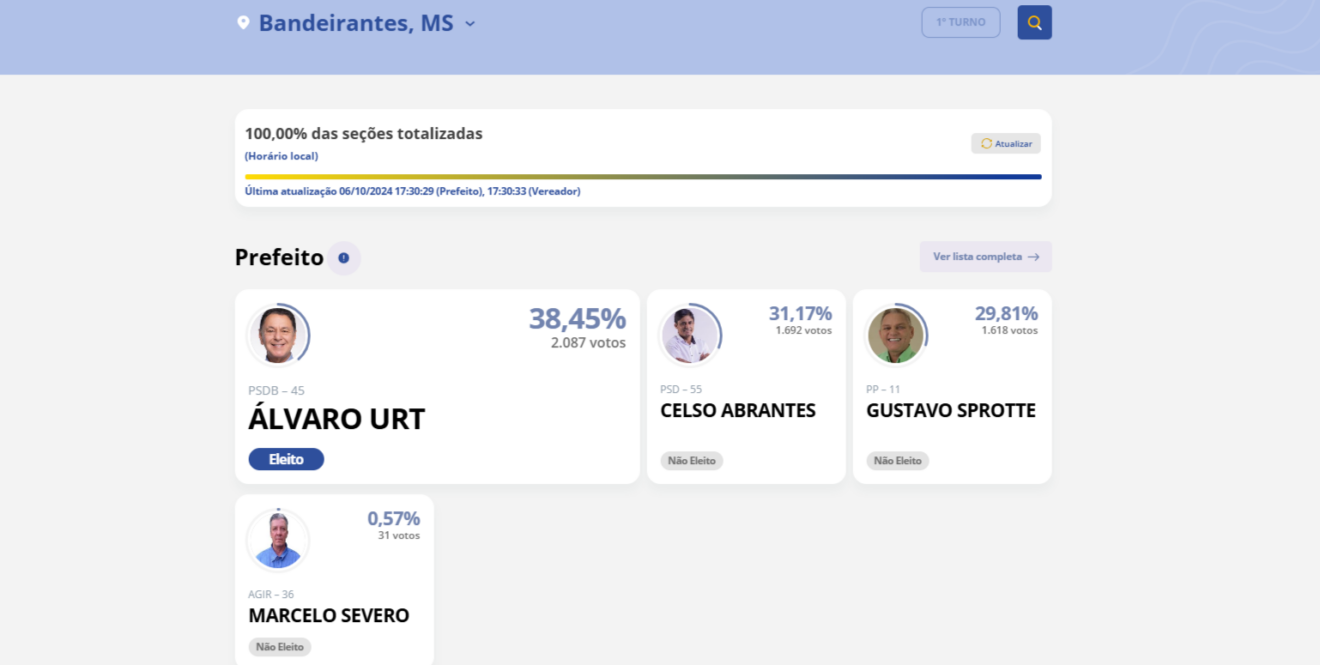The width and height of the screenshot is (1320, 665).
Task: Click Álvaro Urt's candidate photo
Action: (x=278, y=335)
